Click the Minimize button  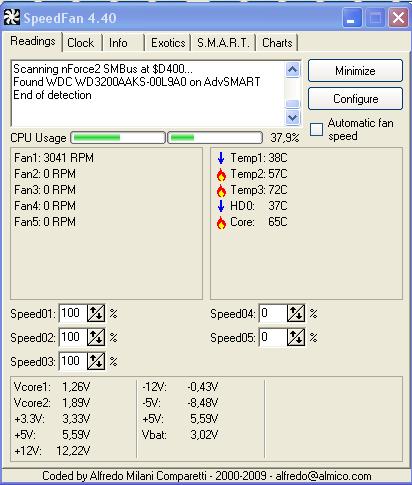(x=355, y=71)
